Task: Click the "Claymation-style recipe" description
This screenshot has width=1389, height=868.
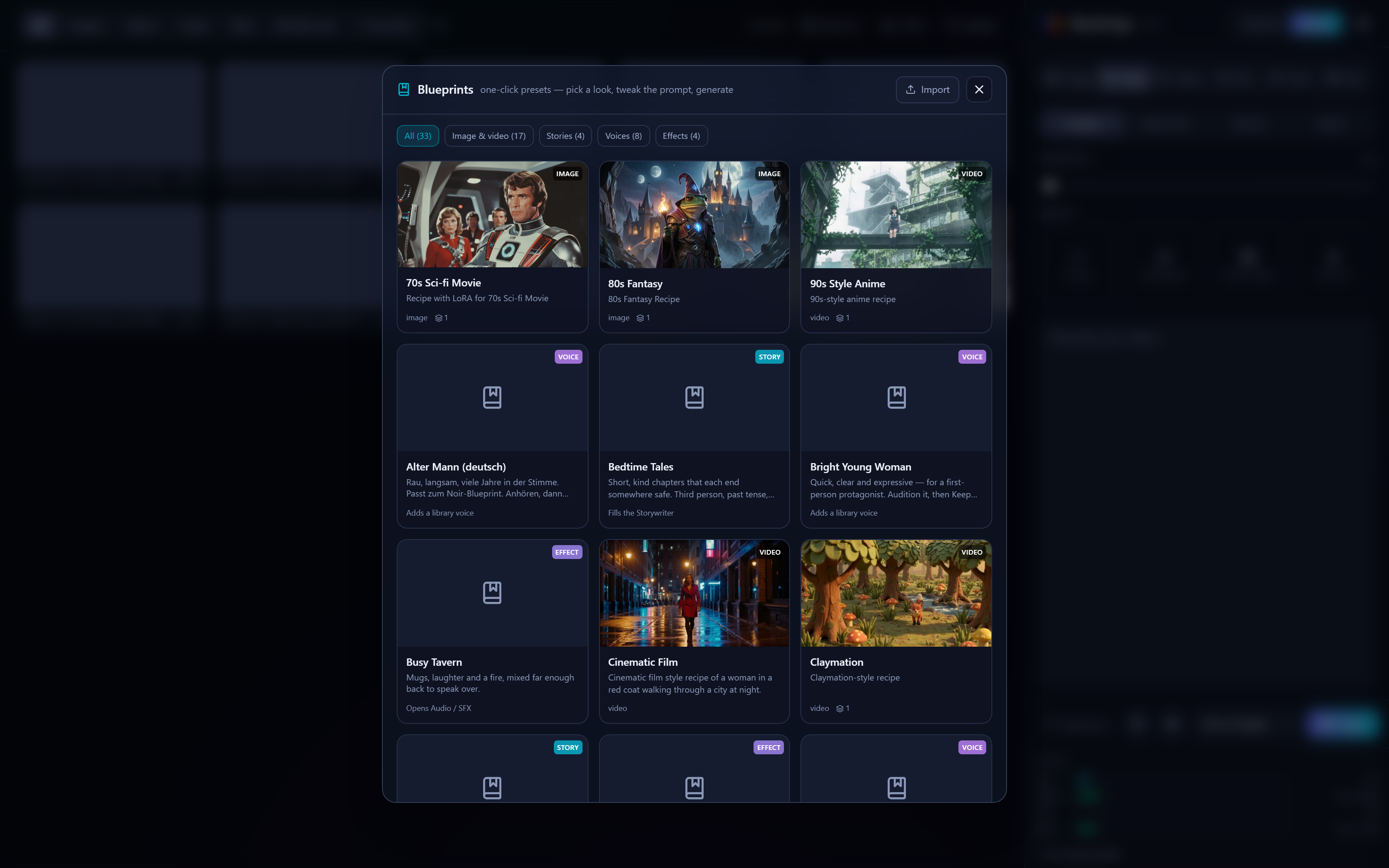Action: click(x=855, y=678)
